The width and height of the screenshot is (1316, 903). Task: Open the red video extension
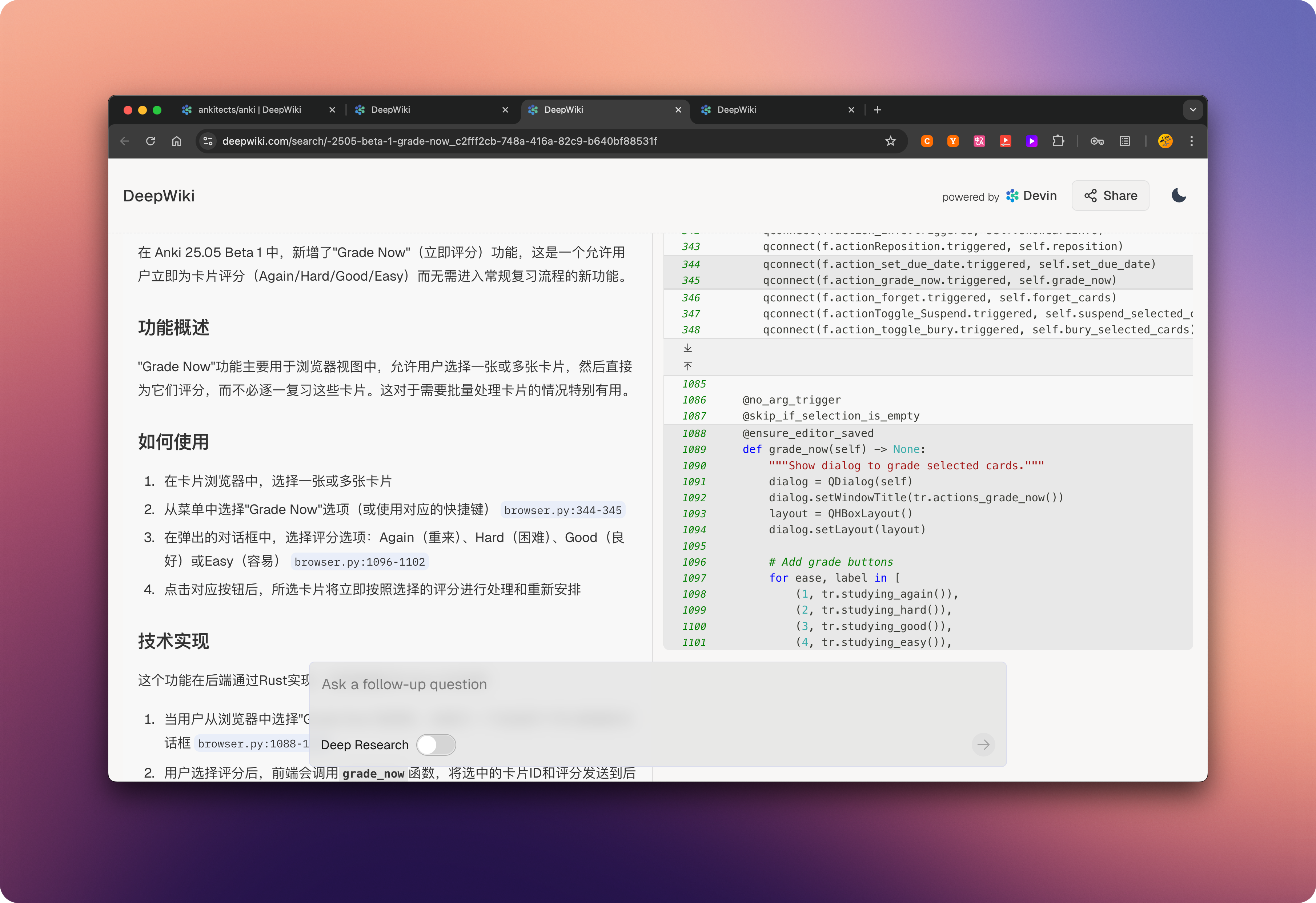1006,141
